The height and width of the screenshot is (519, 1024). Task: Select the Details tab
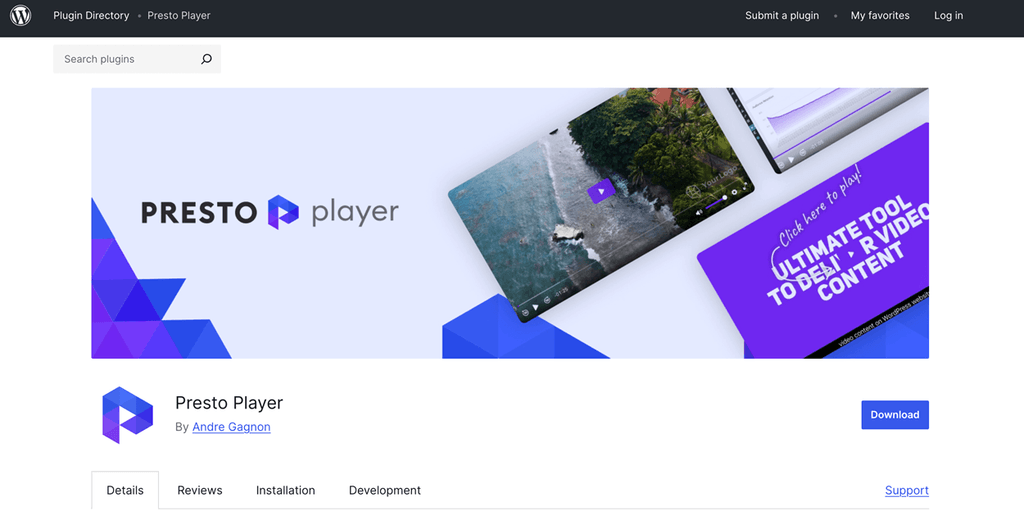tap(125, 490)
